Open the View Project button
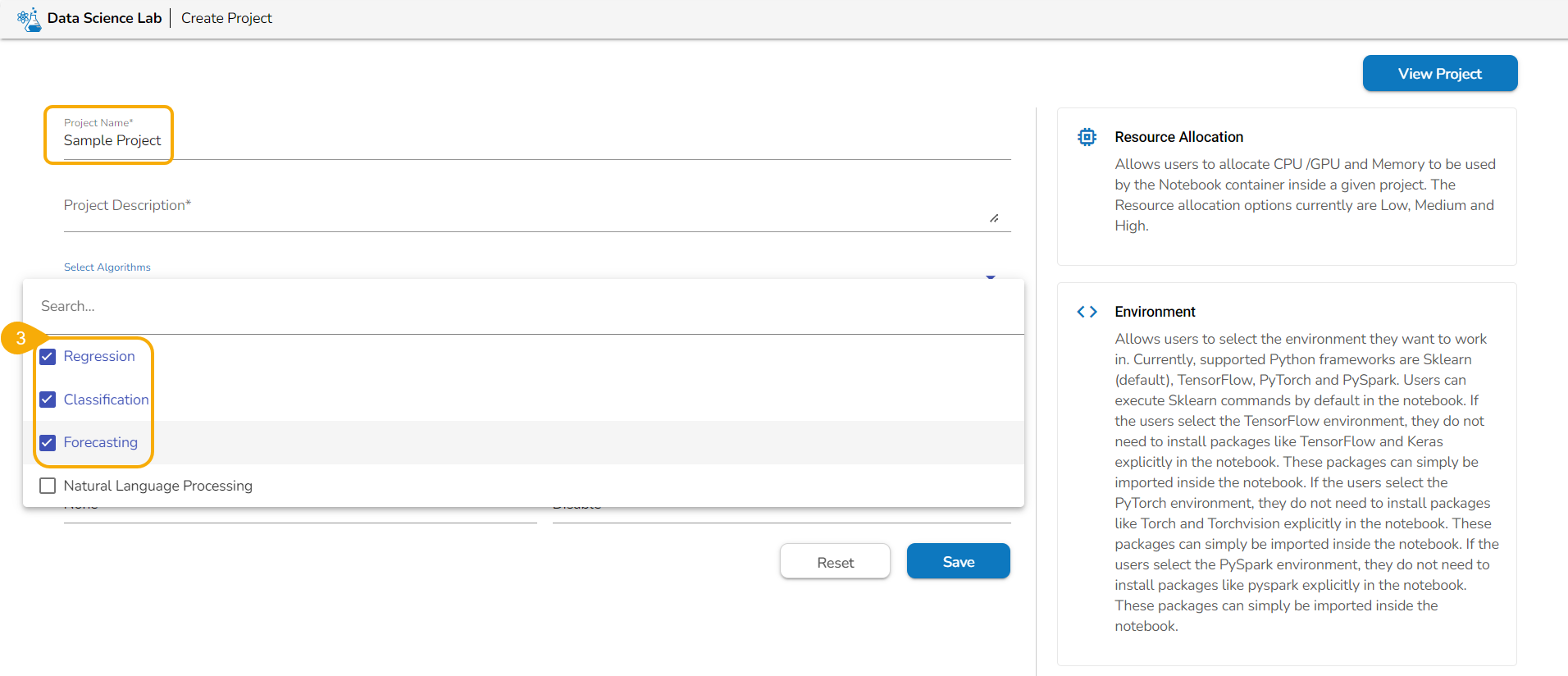The width and height of the screenshot is (1568, 676). pyautogui.click(x=1439, y=74)
